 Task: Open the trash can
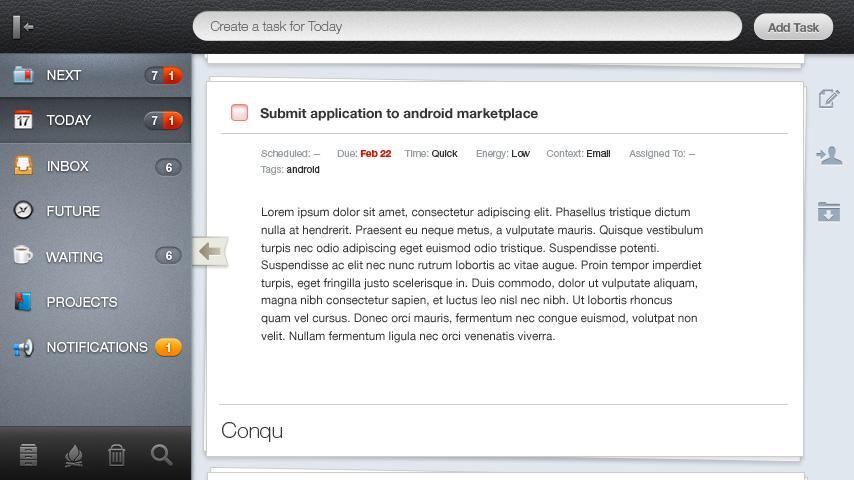pyautogui.click(x=117, y=455)
